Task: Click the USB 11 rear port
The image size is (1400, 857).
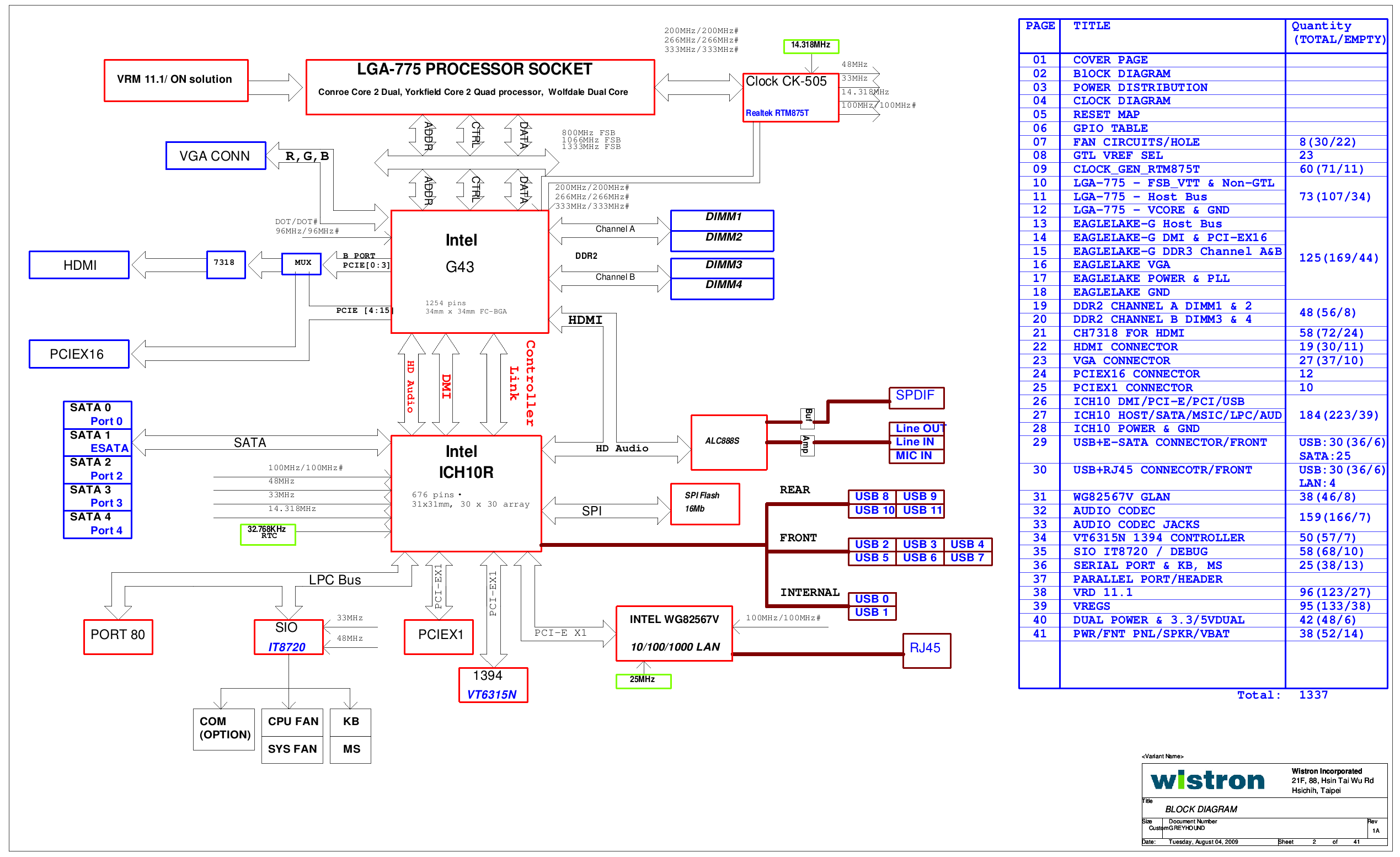Action: coord(921,510)
